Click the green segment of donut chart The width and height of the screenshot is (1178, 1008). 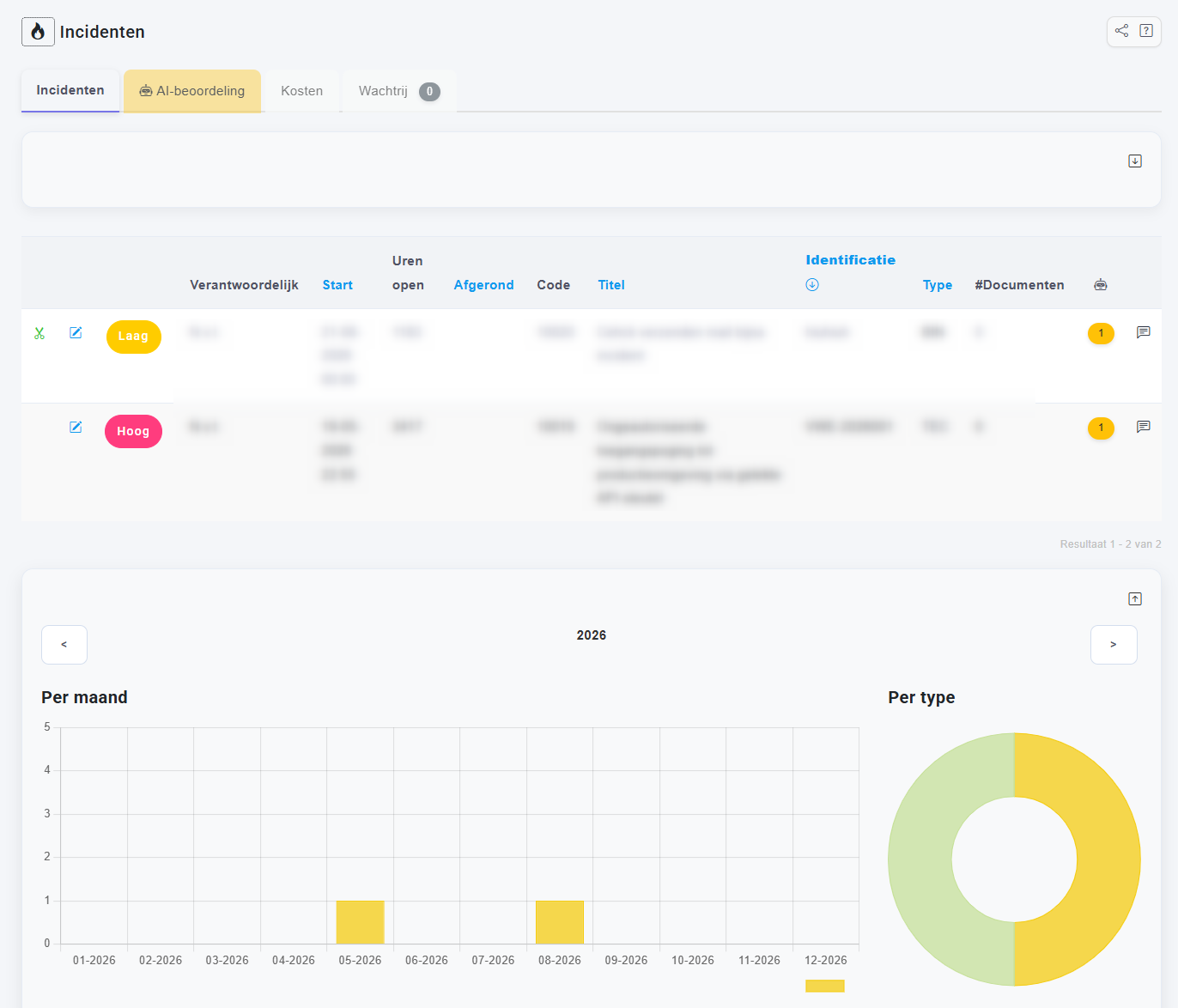pos(920,859)
